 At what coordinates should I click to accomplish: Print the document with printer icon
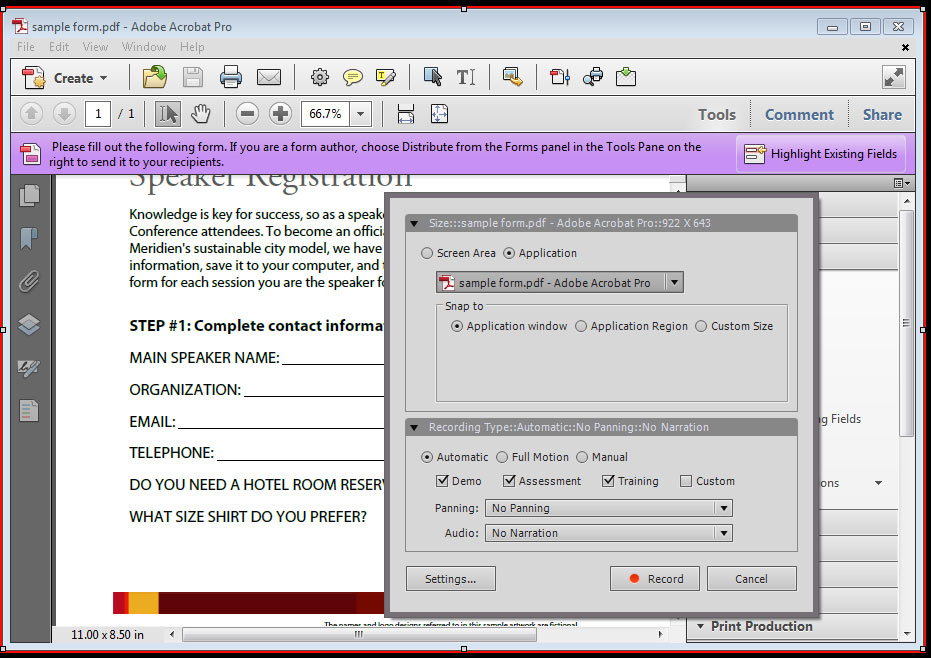pos(230,77)
